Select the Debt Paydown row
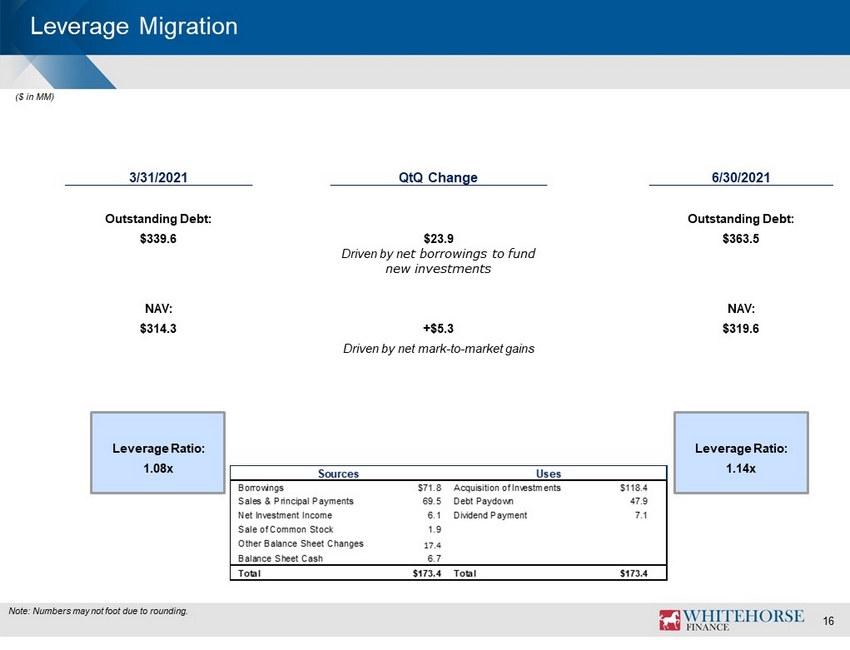 550,501
